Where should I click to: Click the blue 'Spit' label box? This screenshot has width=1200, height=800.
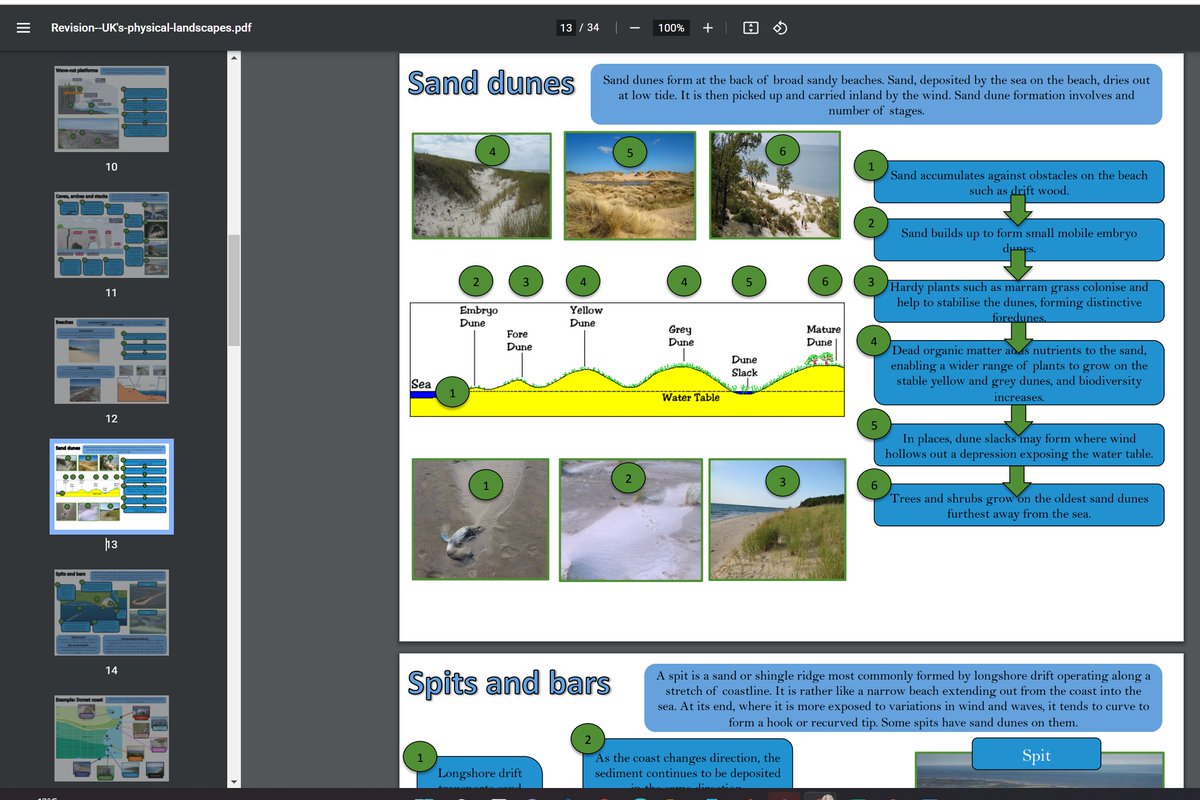[x=1036, y=754]
